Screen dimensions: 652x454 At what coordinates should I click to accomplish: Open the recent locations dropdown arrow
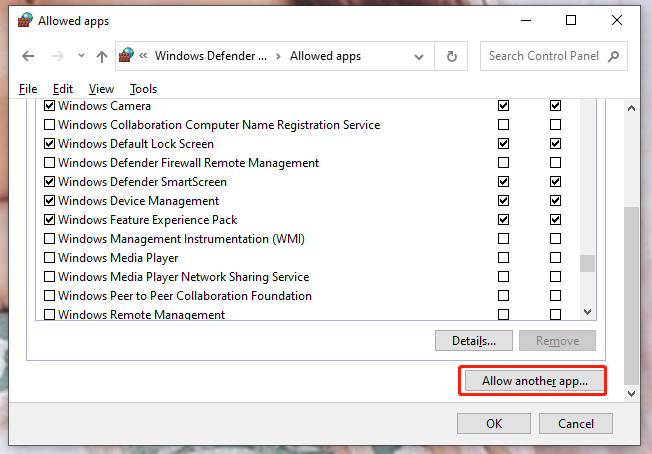[x=81, y=55]
